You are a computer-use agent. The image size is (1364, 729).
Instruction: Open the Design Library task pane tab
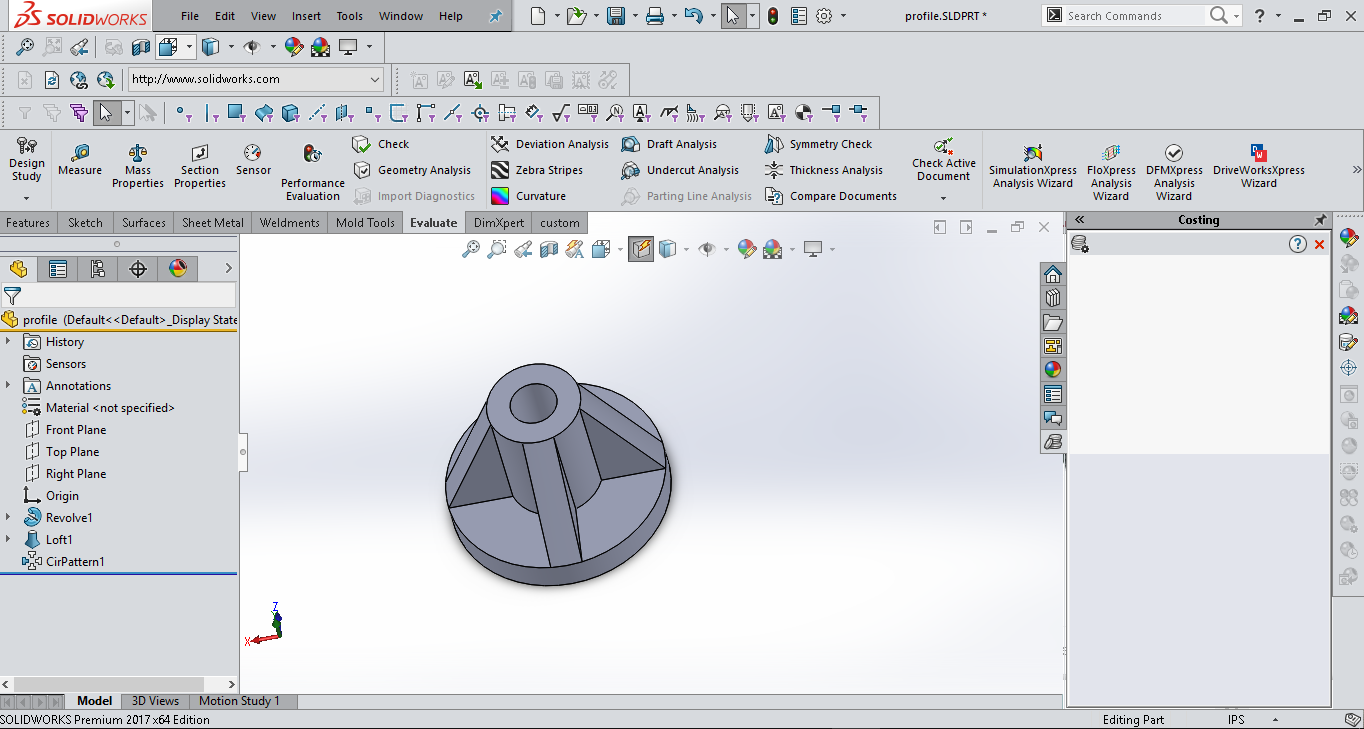(1052, 298)
